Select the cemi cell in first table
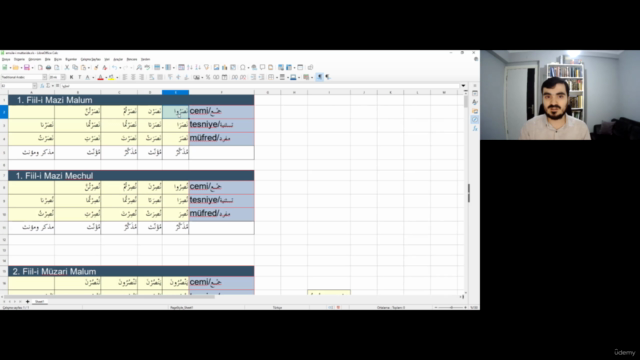 (x=221, y=111)
